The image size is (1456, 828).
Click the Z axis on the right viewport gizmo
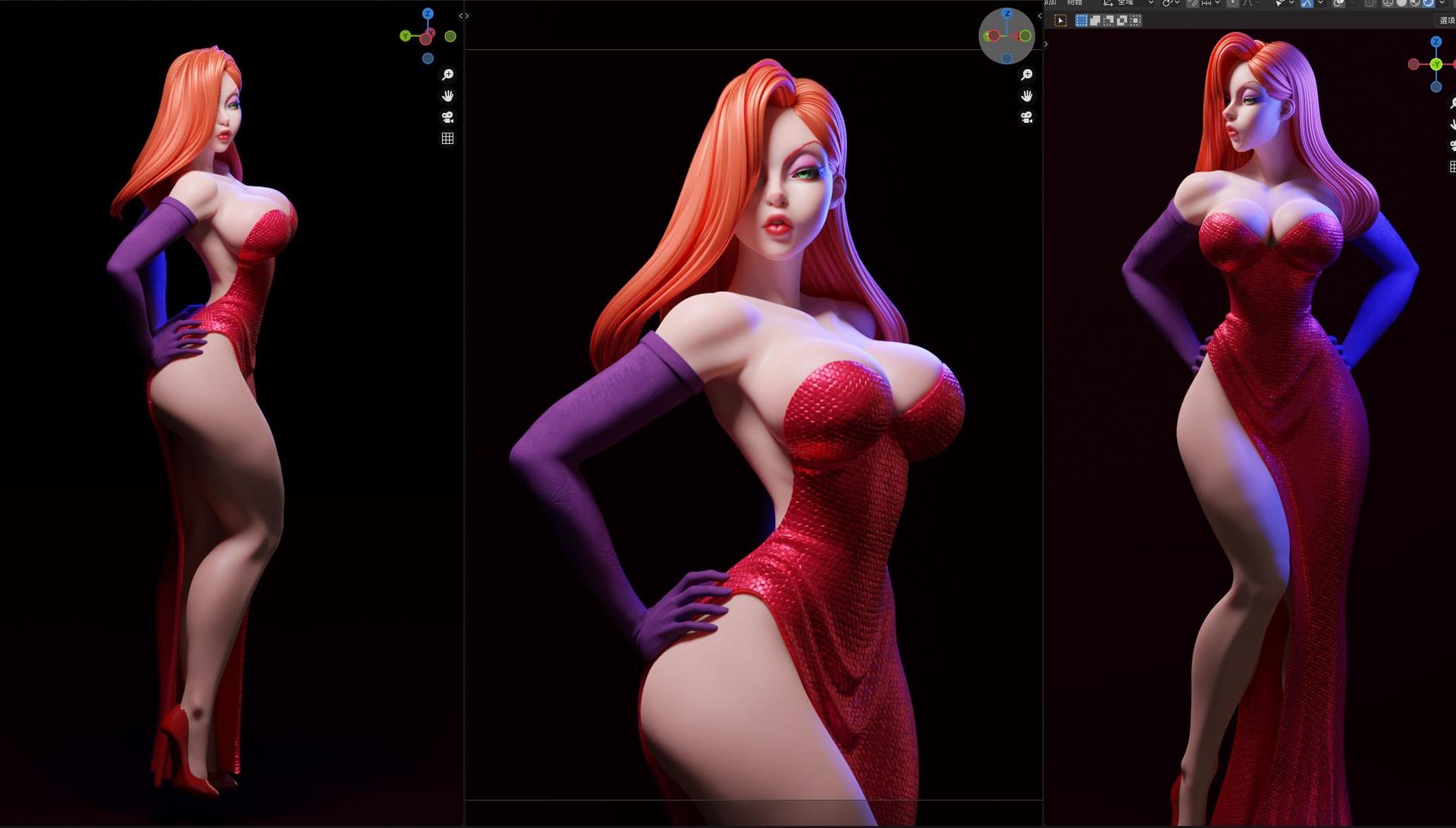point(1436,42)
